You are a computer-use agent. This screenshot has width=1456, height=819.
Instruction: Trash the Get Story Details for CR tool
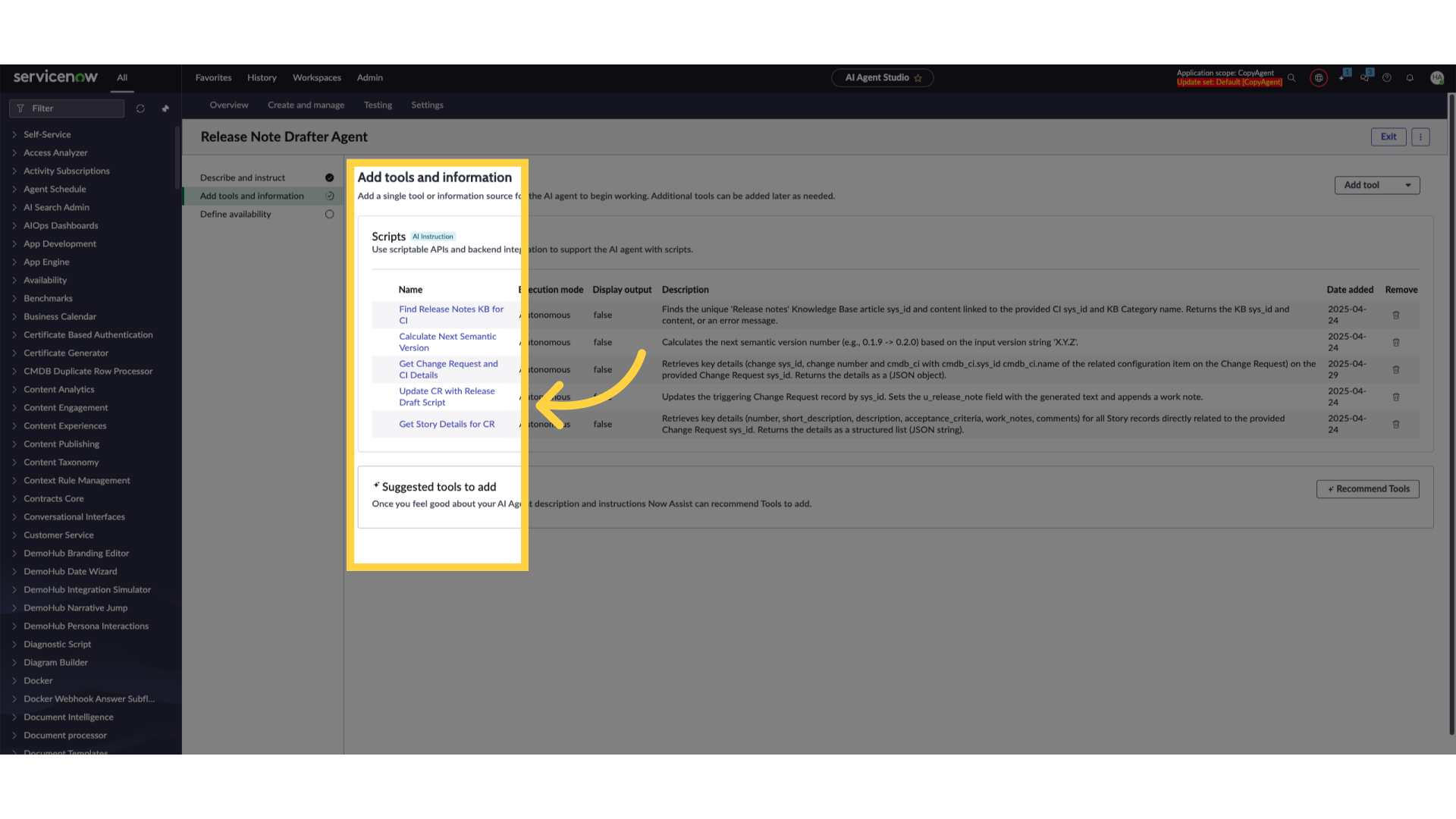(1396, 424)
